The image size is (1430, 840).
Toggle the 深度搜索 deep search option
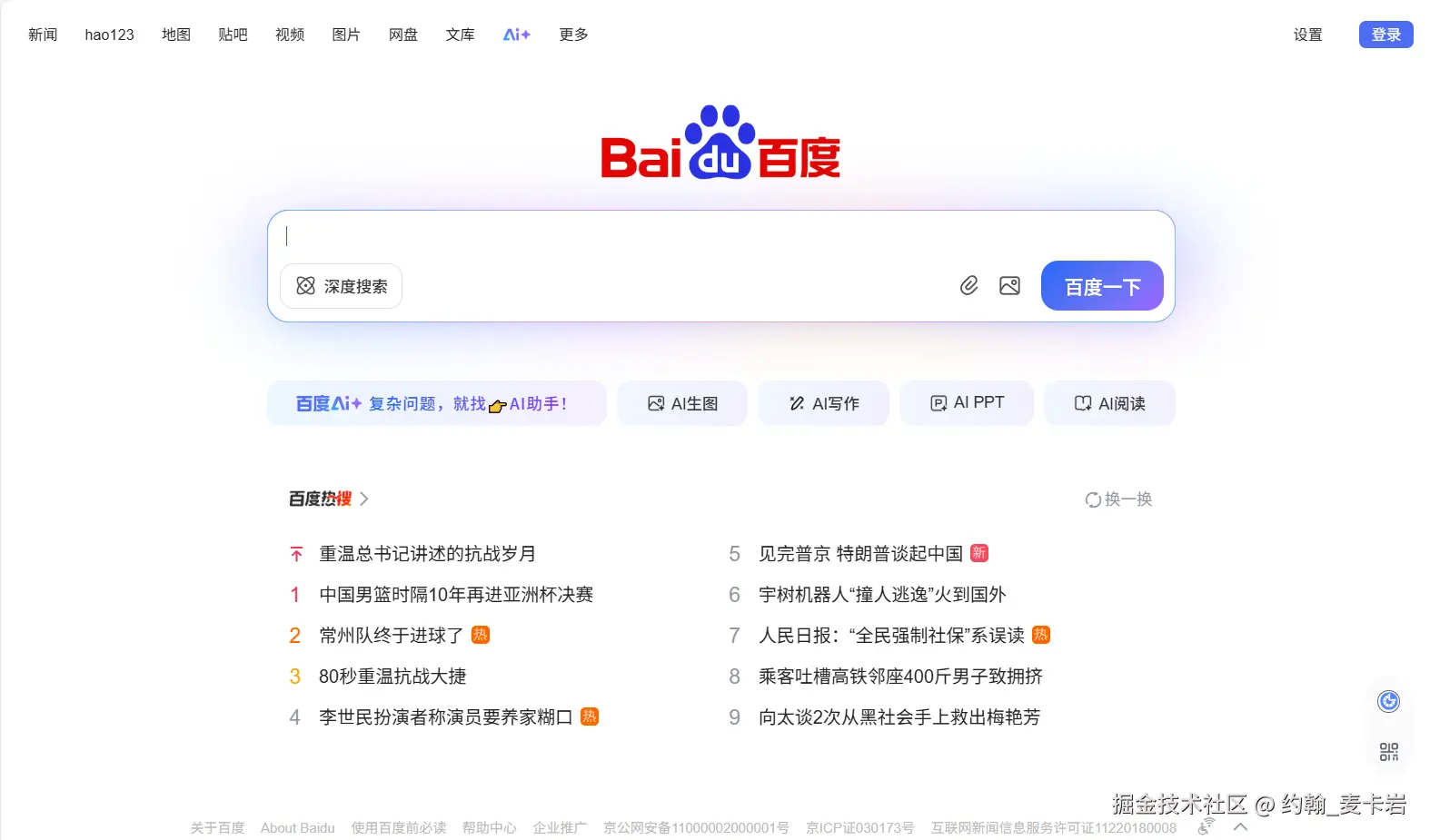pyautogui.click(x=342, y=286)
